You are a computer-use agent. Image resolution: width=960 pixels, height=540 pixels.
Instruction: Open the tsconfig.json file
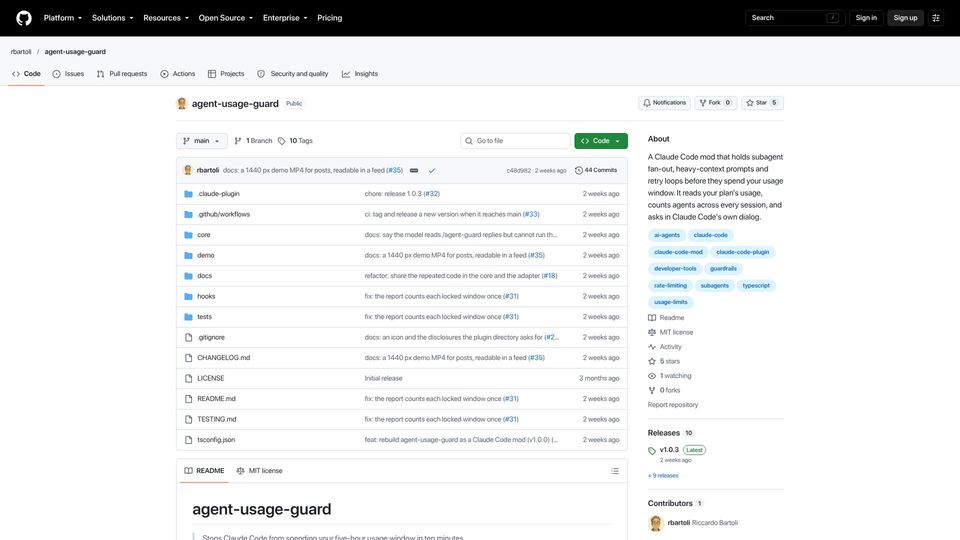click(x=216, y=440)
